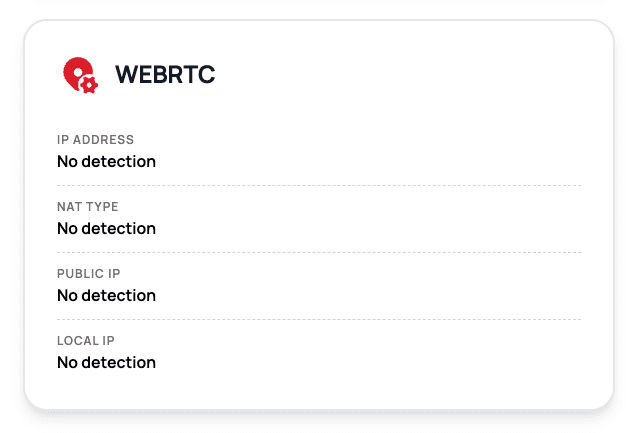Screen dimensions: 643x433
Task: Click the empty card area right of the WEBRTC heading
Action: [x=400, y=74]
